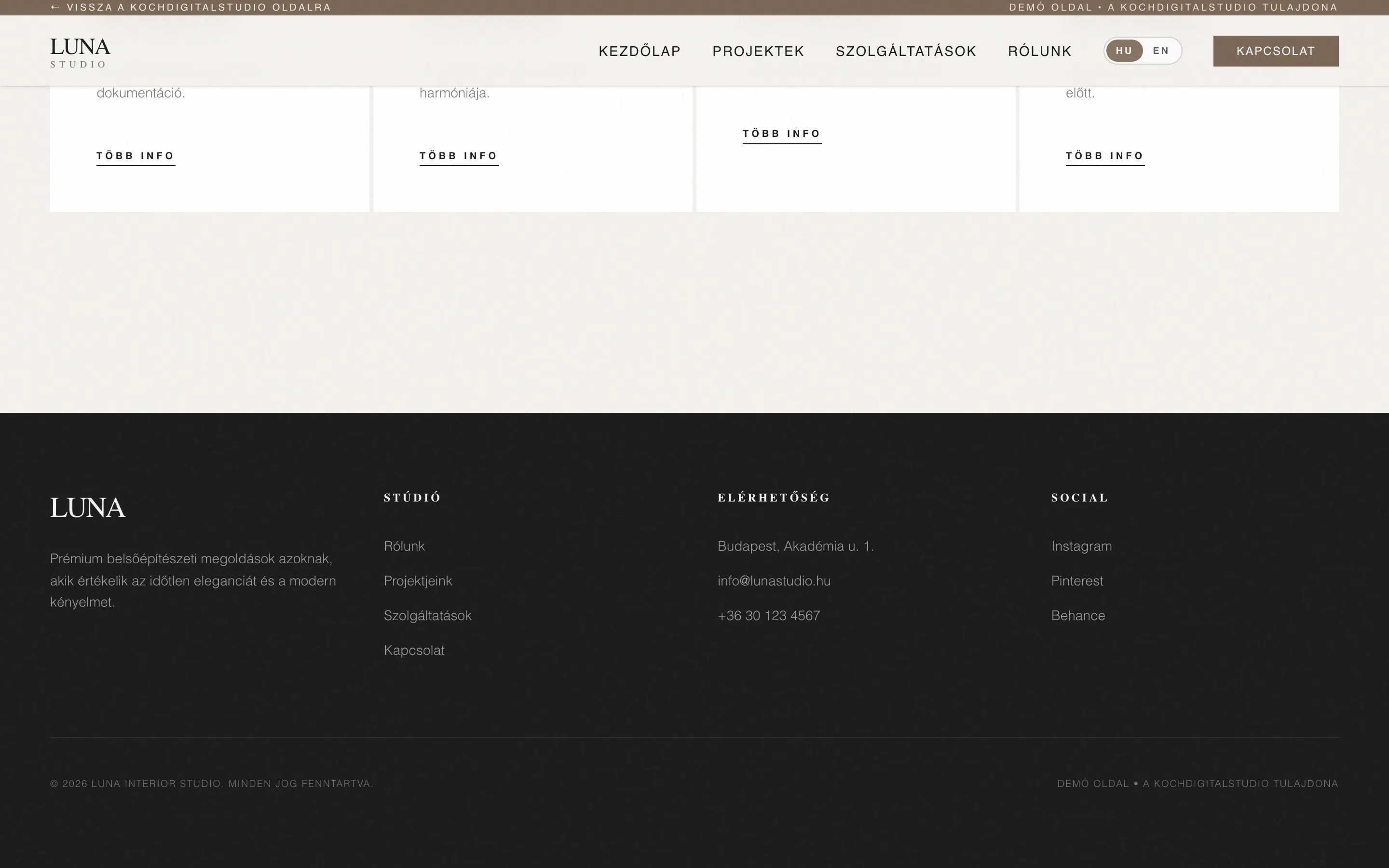Click phone number +36 30 123 4567

[769, 615]
